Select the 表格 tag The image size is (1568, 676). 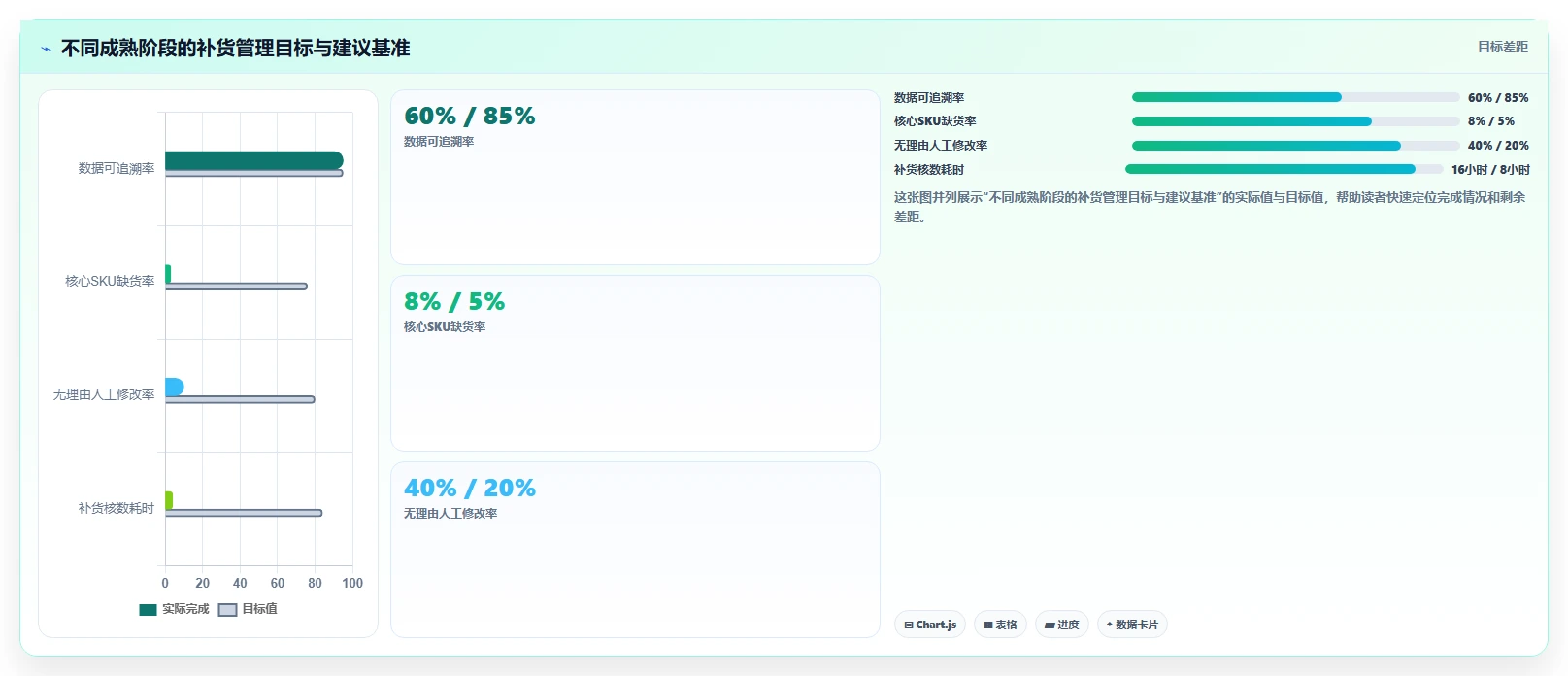click(1000, 625)
